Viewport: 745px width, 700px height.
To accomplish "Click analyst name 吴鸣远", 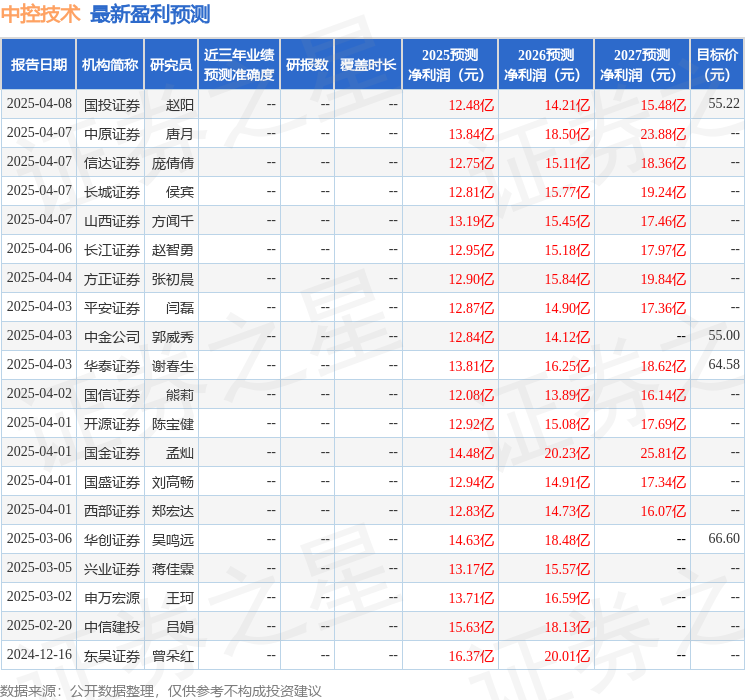I will pos(173,540).
